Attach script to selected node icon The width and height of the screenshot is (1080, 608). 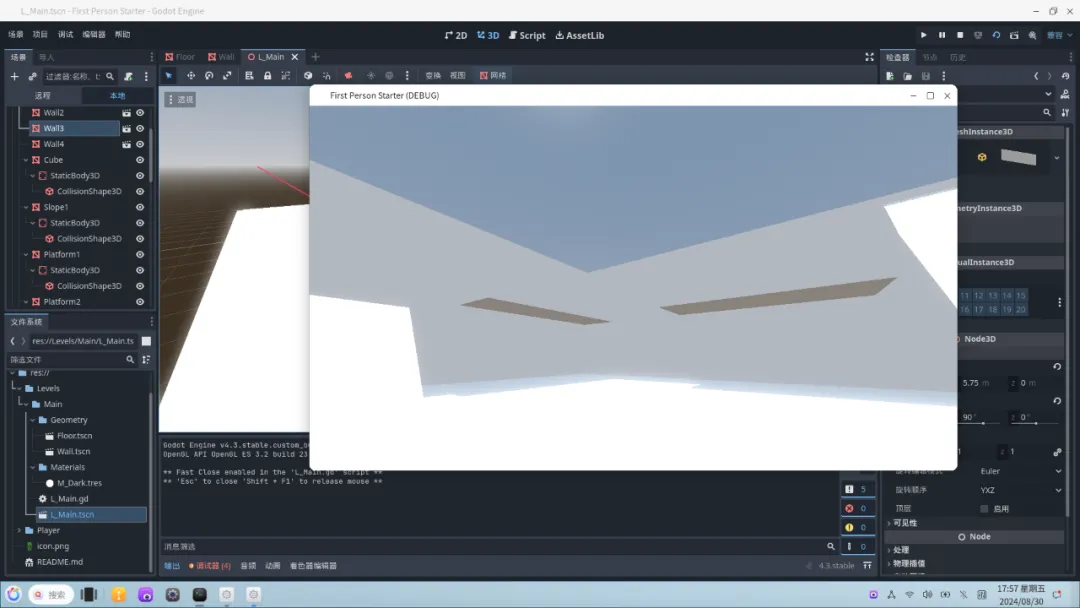point(128,76)
